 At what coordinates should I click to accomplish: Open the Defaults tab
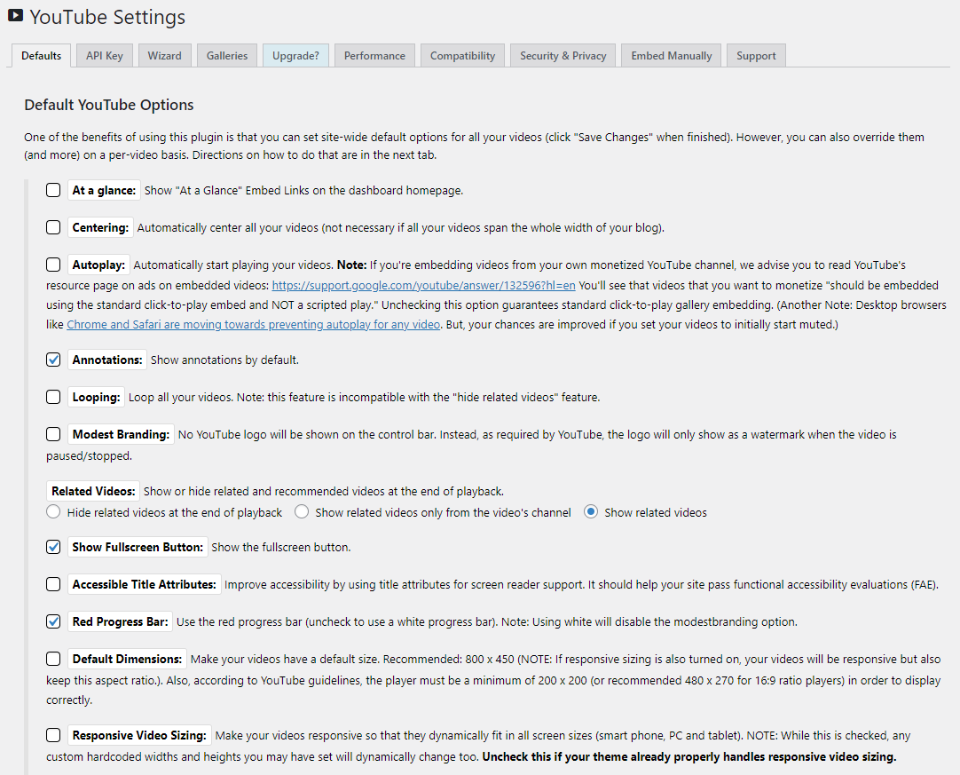[x=41, y=56]
